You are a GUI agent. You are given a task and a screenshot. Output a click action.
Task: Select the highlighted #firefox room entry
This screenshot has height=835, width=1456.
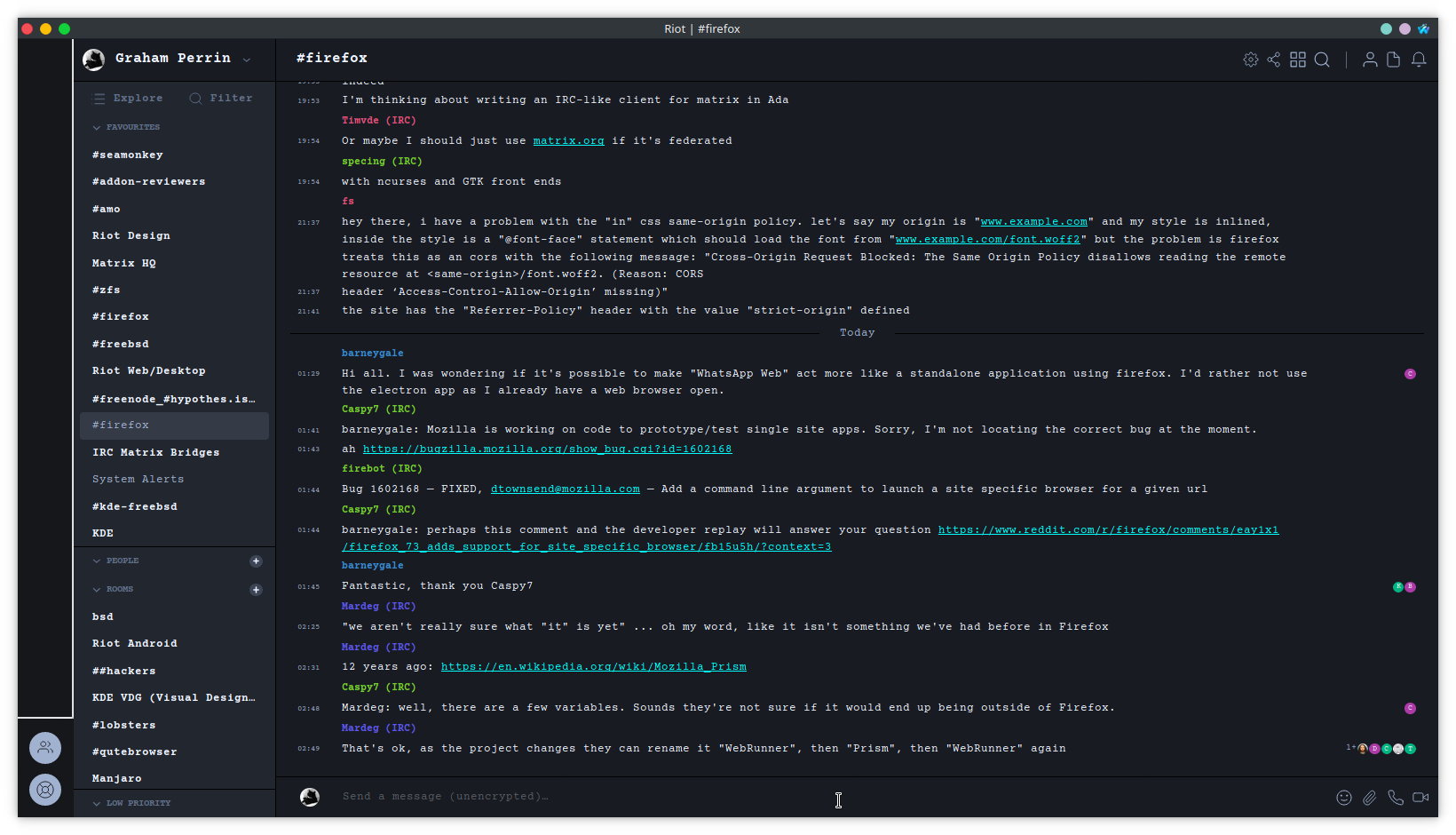coord(174,425)
